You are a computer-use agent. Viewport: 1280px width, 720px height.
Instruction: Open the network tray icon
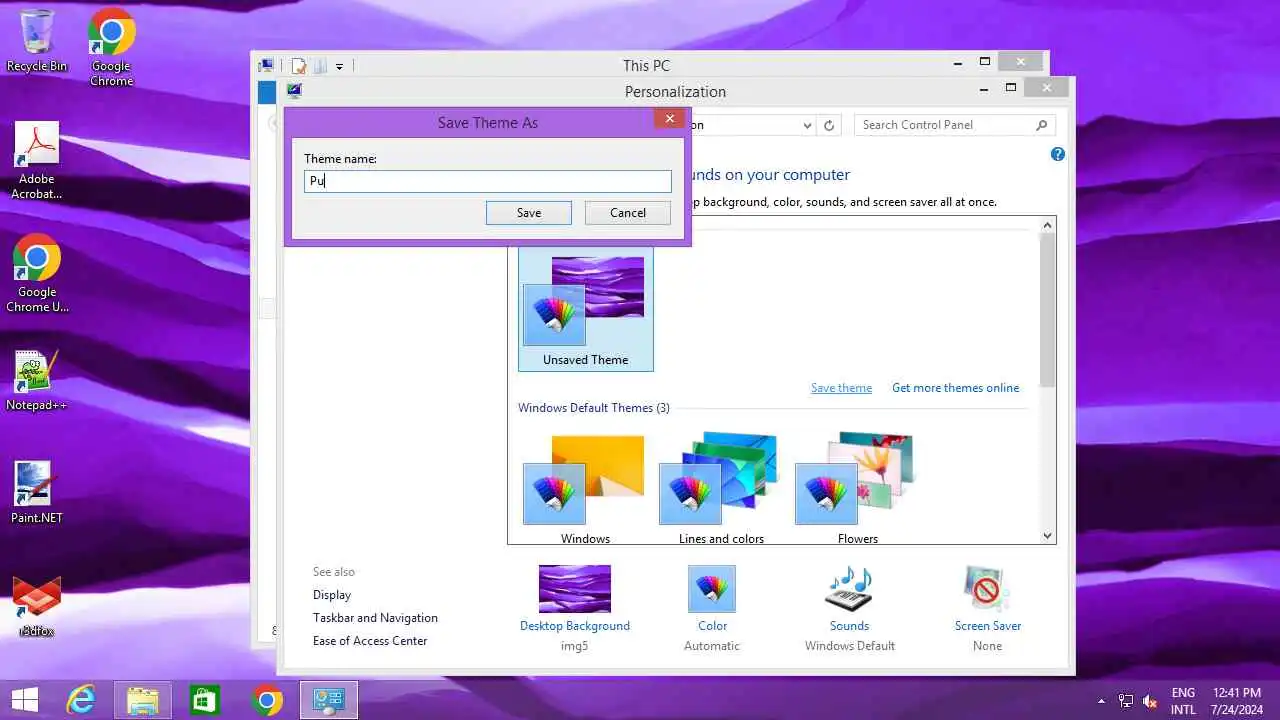pyautogui.click(x=1126, y=701)
